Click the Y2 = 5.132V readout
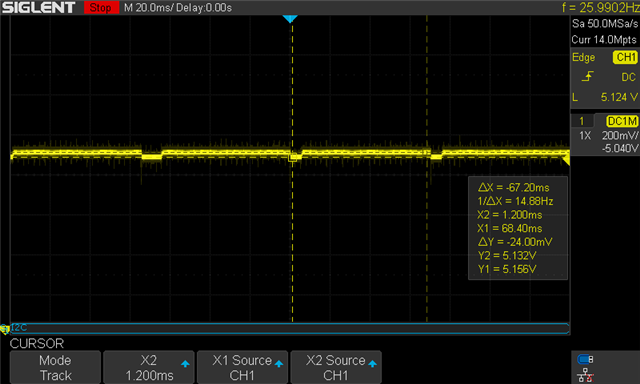Screen dimensions: 640x384 pos(507,255)
